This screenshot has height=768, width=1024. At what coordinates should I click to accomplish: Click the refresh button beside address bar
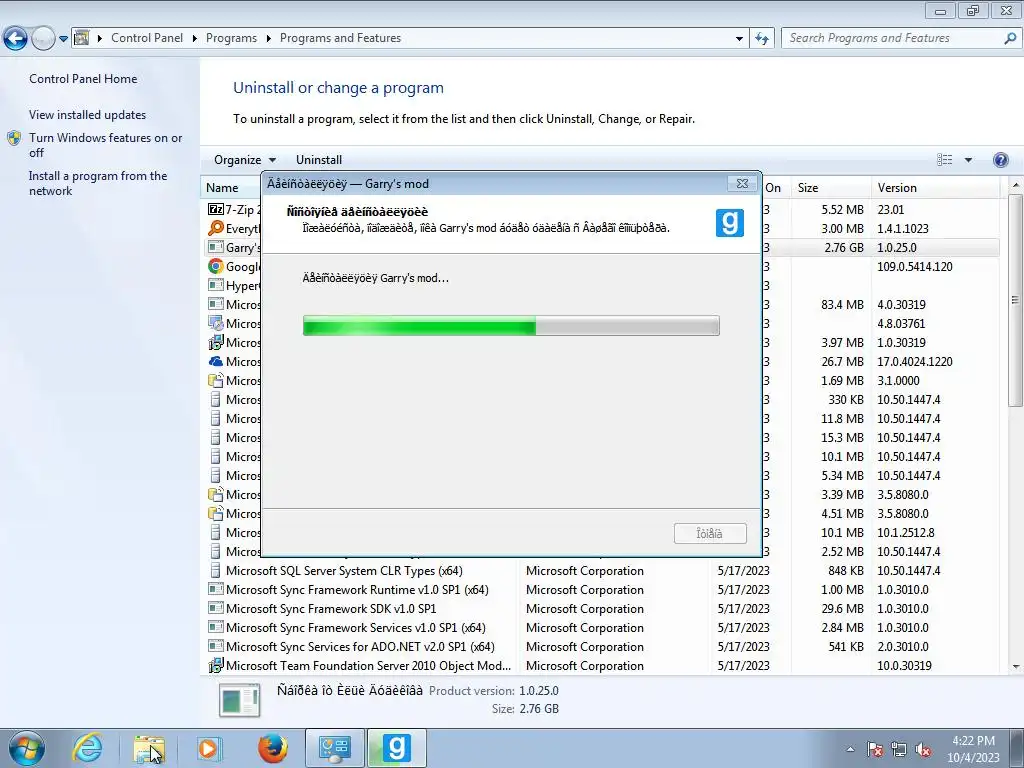761,39
